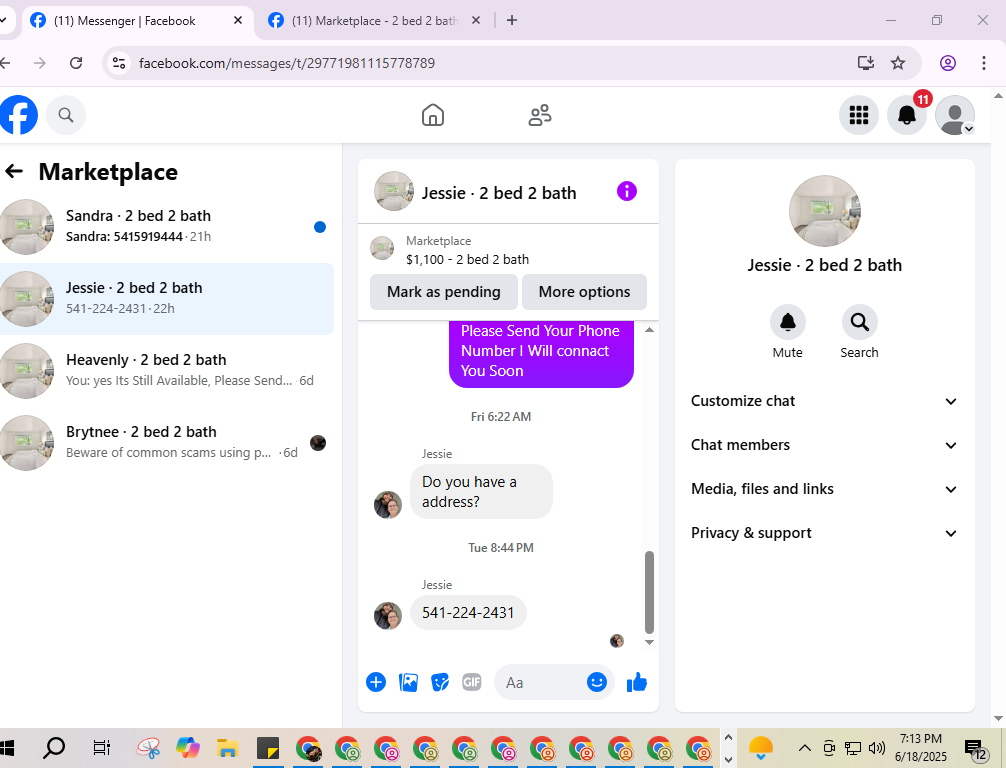
Task: Open conversation info purple icon
Action: [x=627, y=191]
